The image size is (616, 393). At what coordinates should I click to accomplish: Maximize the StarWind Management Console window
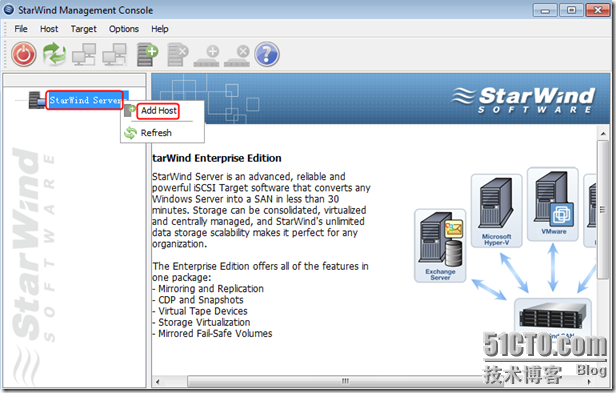[571, 10]
